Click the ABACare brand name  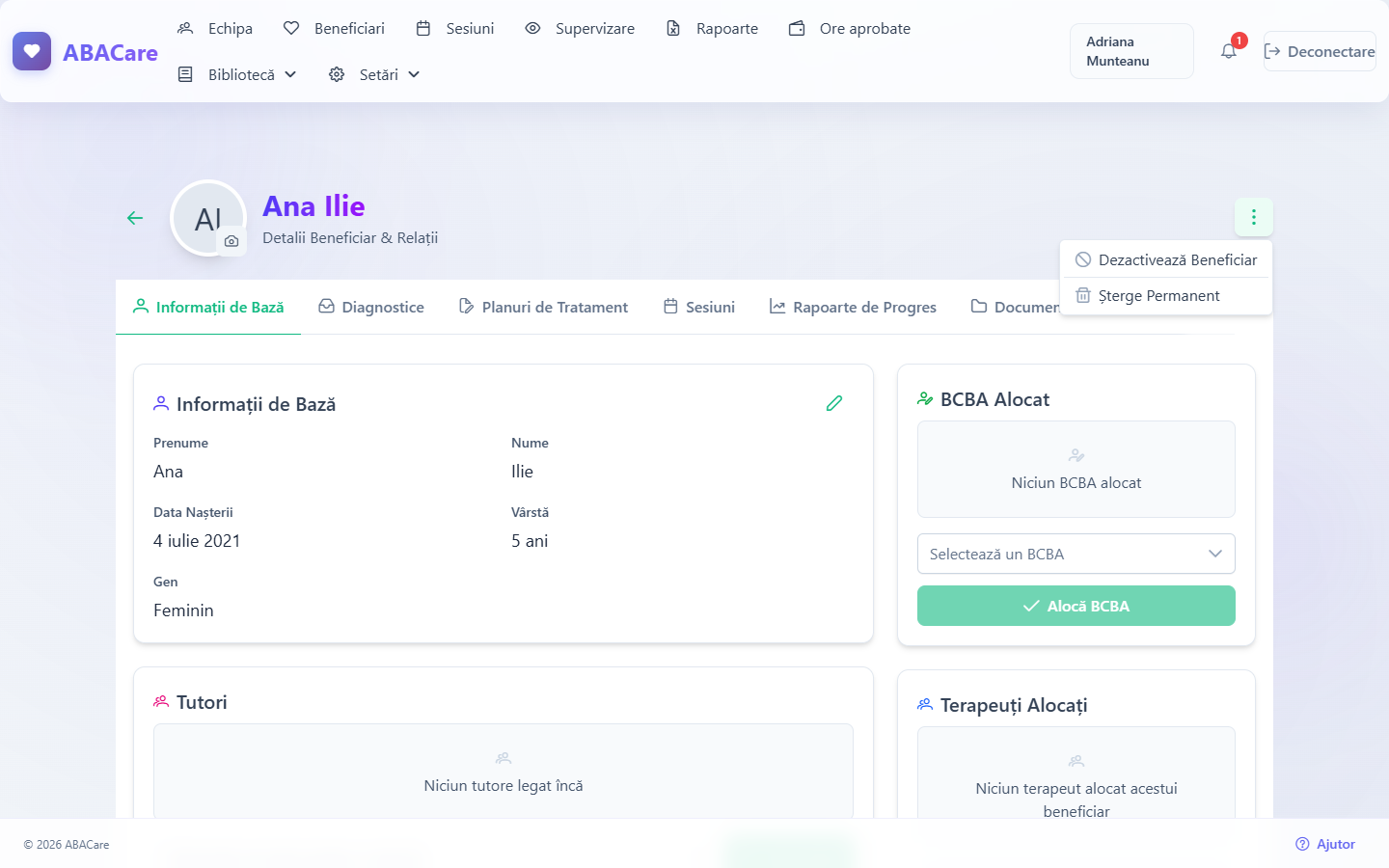110,52
